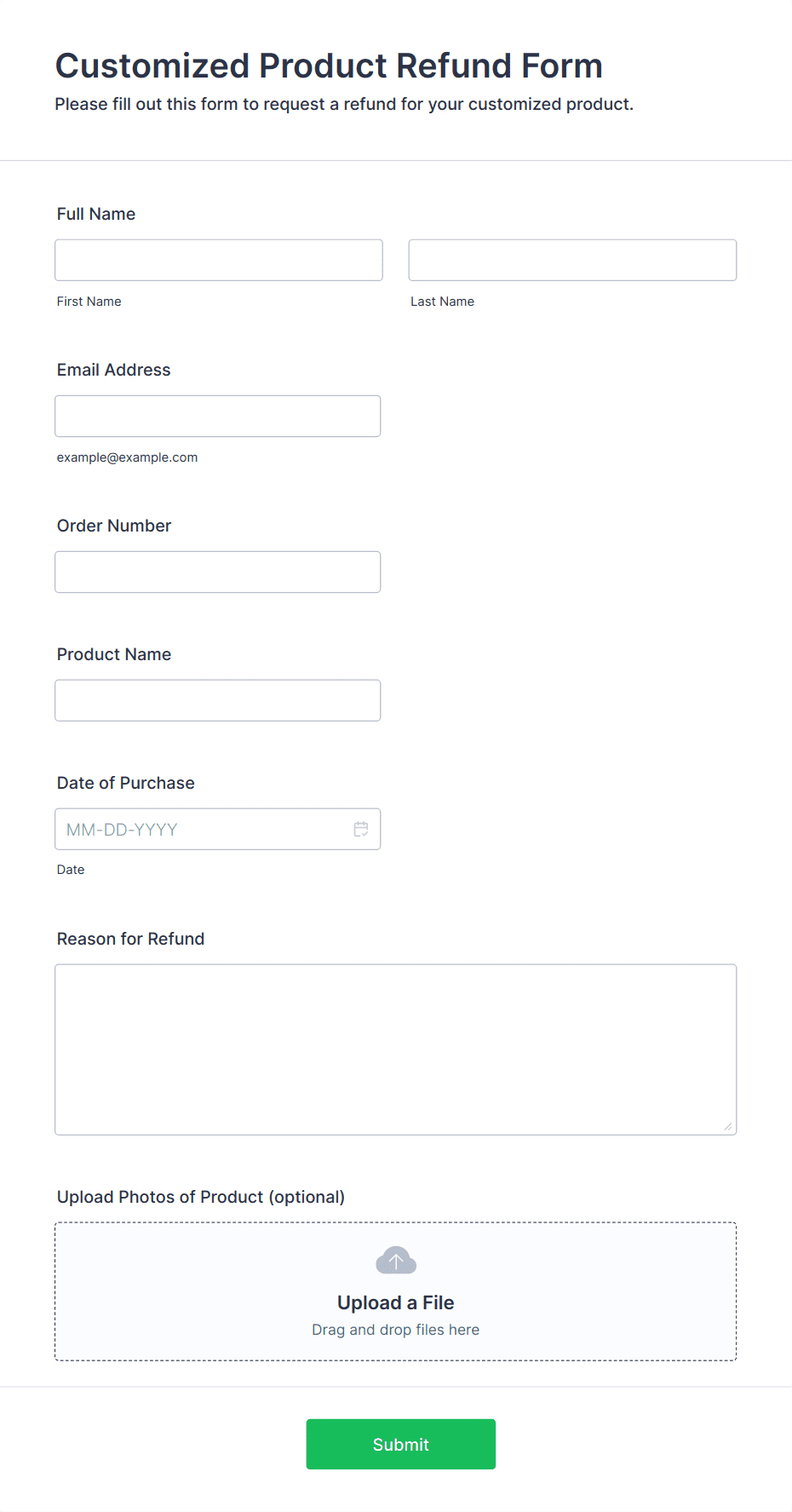This screenshot has width=792, height=1512.
Task: Click the Full Name label
Action: 96,214
